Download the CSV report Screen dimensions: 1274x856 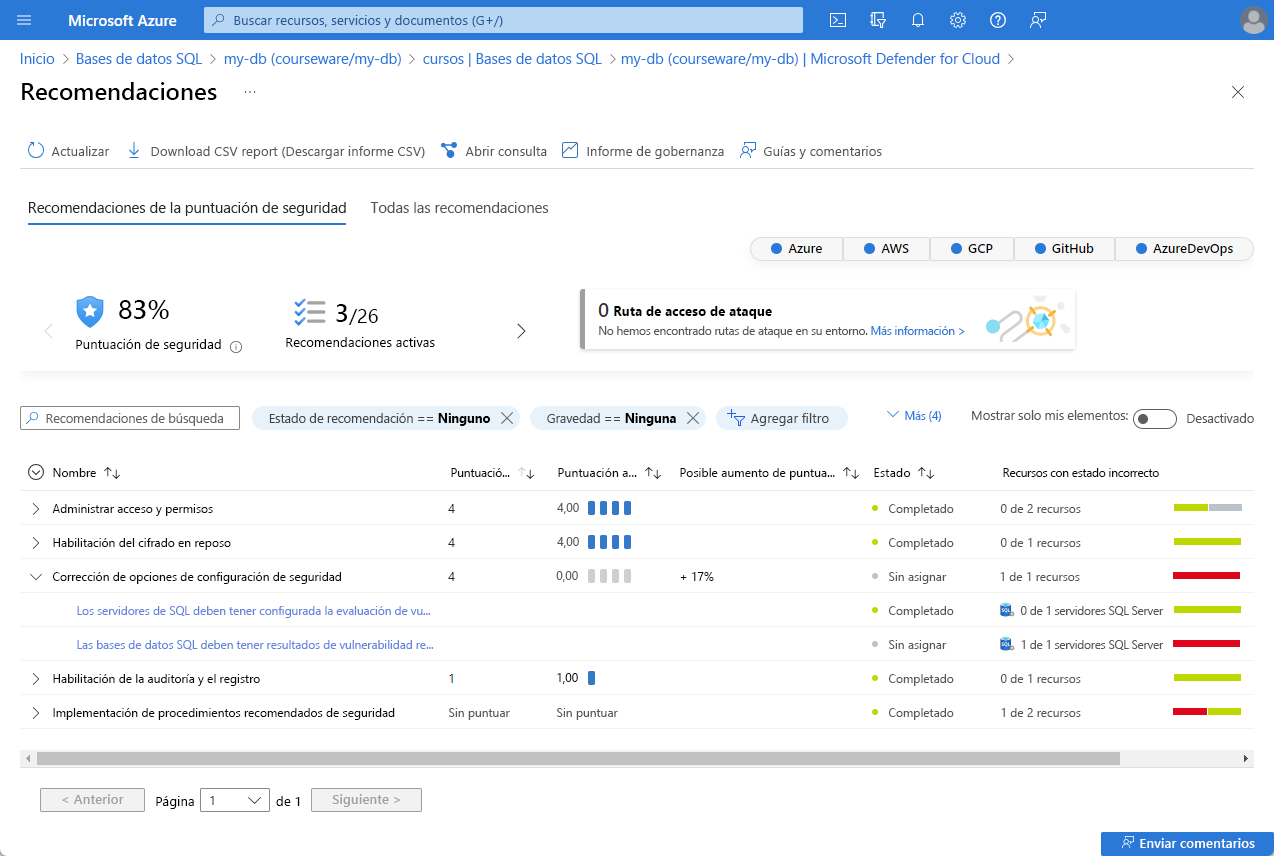click(x=276, y=151)
